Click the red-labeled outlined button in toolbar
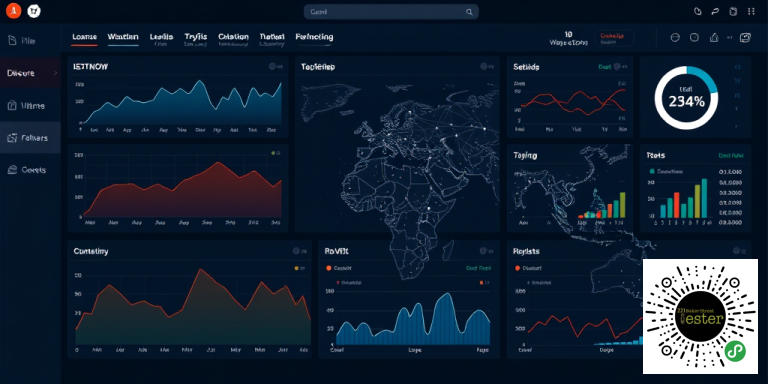The height and width of the screenshot is (384, 768). [614, 38]
